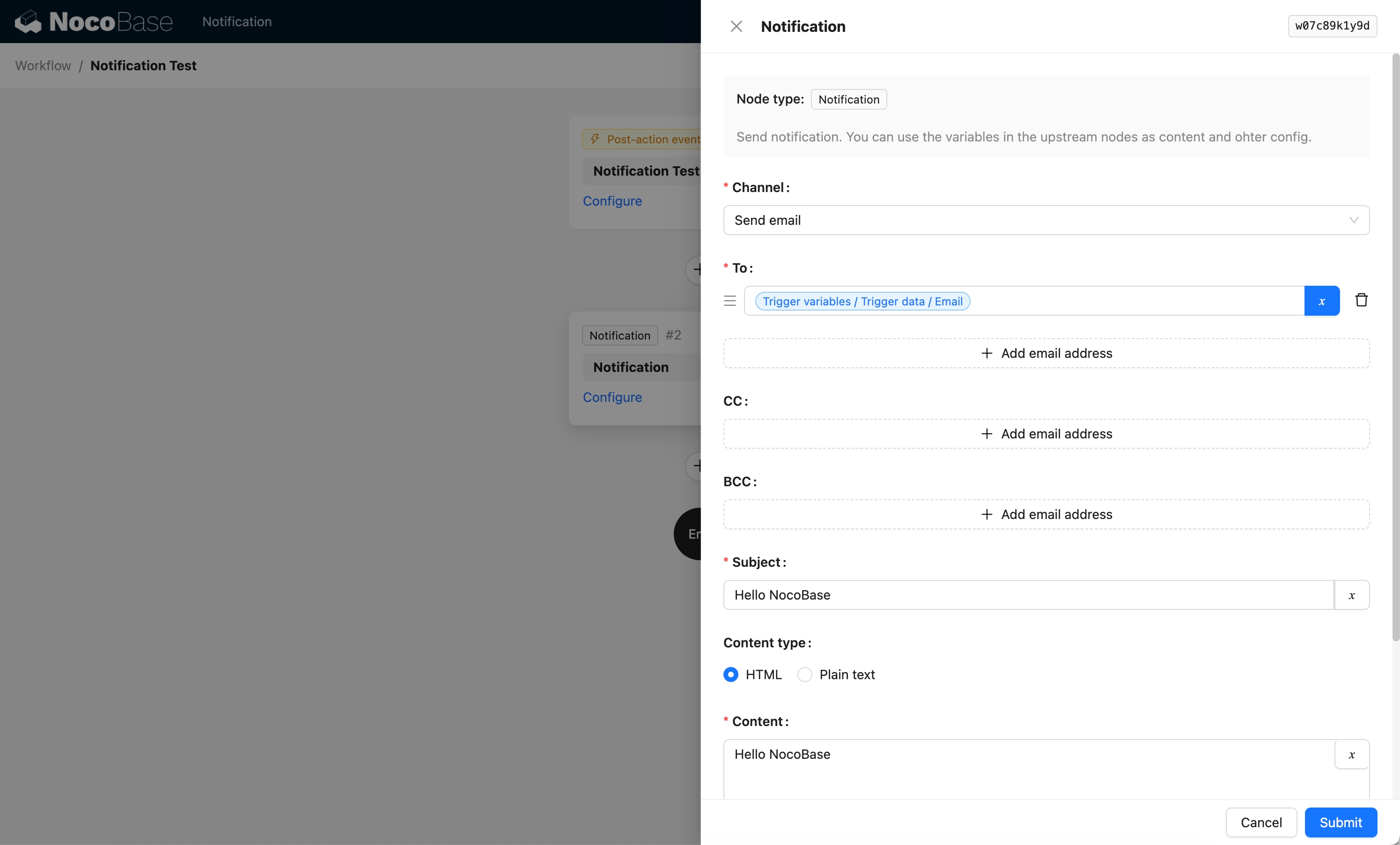Close the Notification drawer with X icon
Image resolution: width=1400 pixels, height=845 pixels.
coord(736,26)
